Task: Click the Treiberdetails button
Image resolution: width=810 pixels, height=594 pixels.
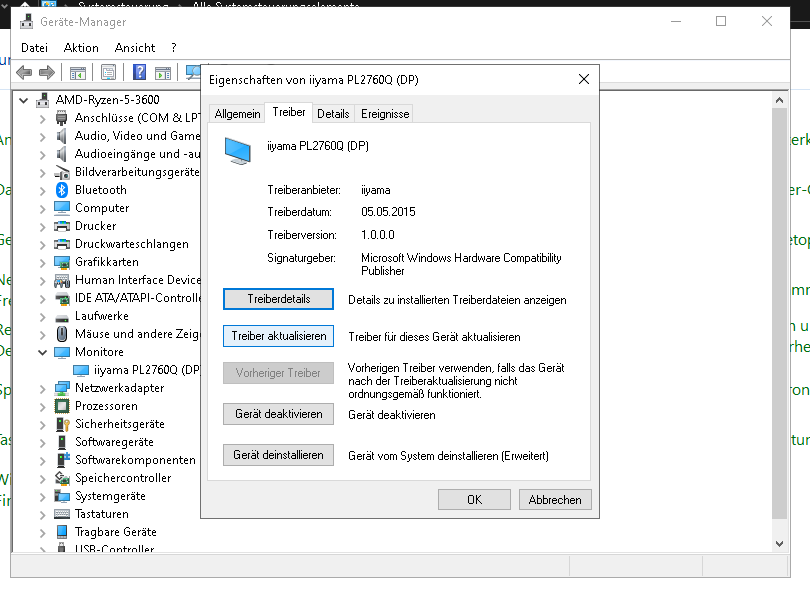Action: [278, 299]
